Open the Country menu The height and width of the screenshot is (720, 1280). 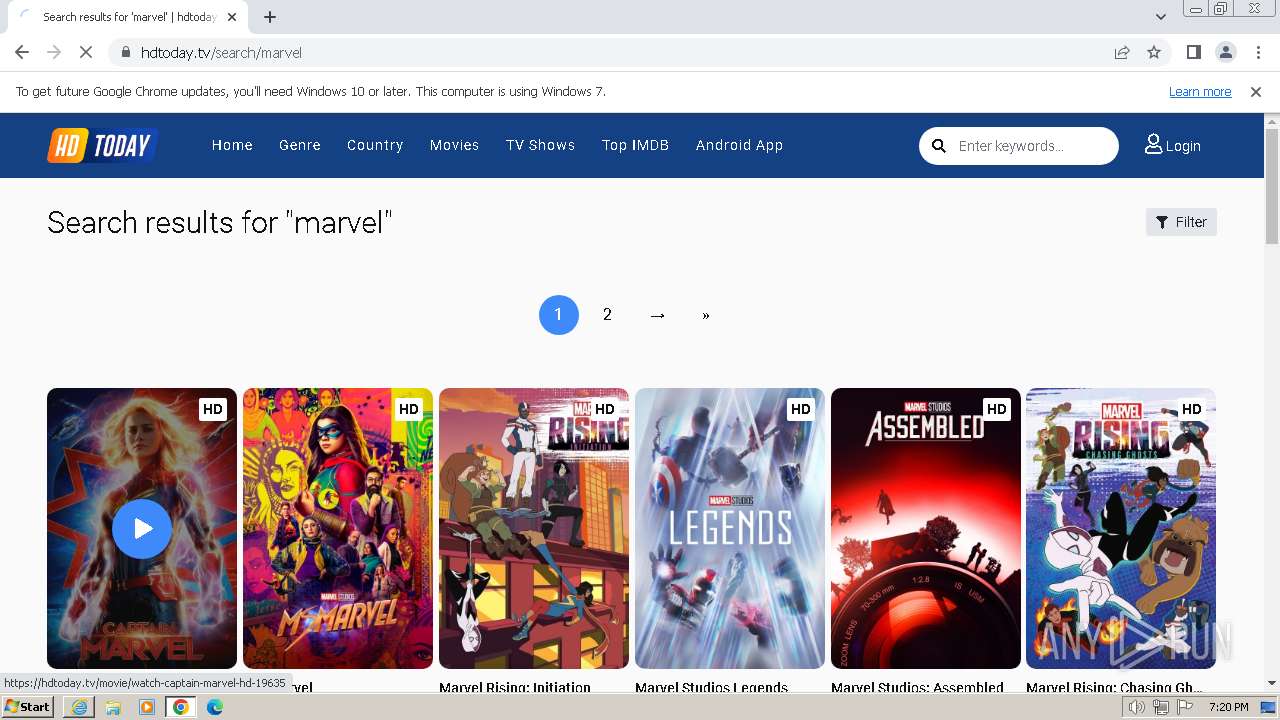pos(375,145)
